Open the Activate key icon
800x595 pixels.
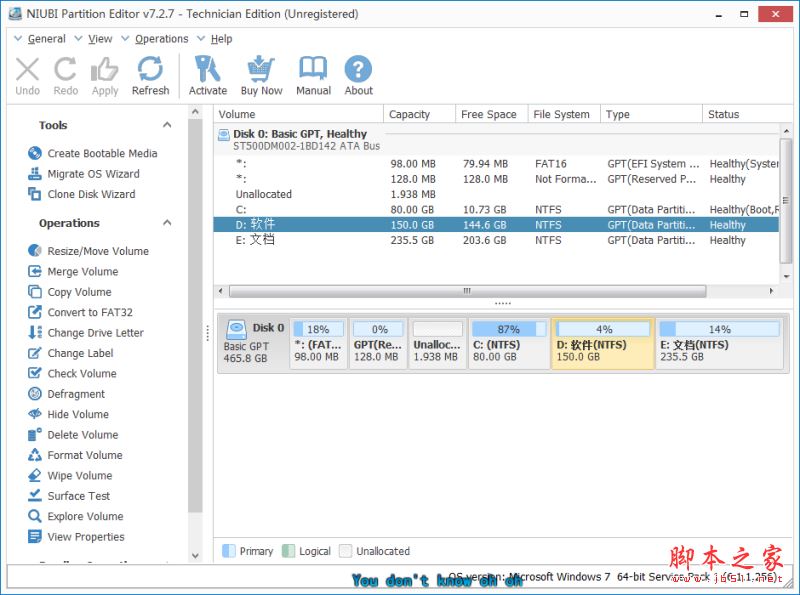point(207,69)
